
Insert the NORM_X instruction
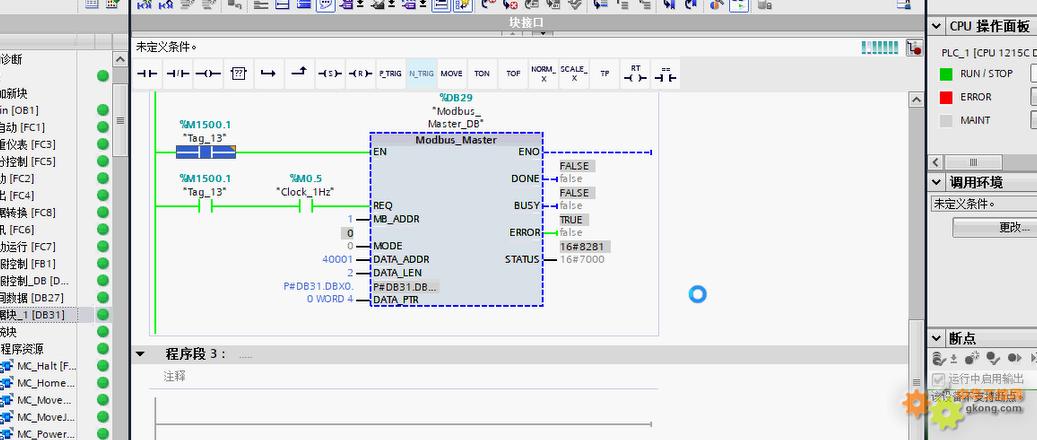coord(543,74)
